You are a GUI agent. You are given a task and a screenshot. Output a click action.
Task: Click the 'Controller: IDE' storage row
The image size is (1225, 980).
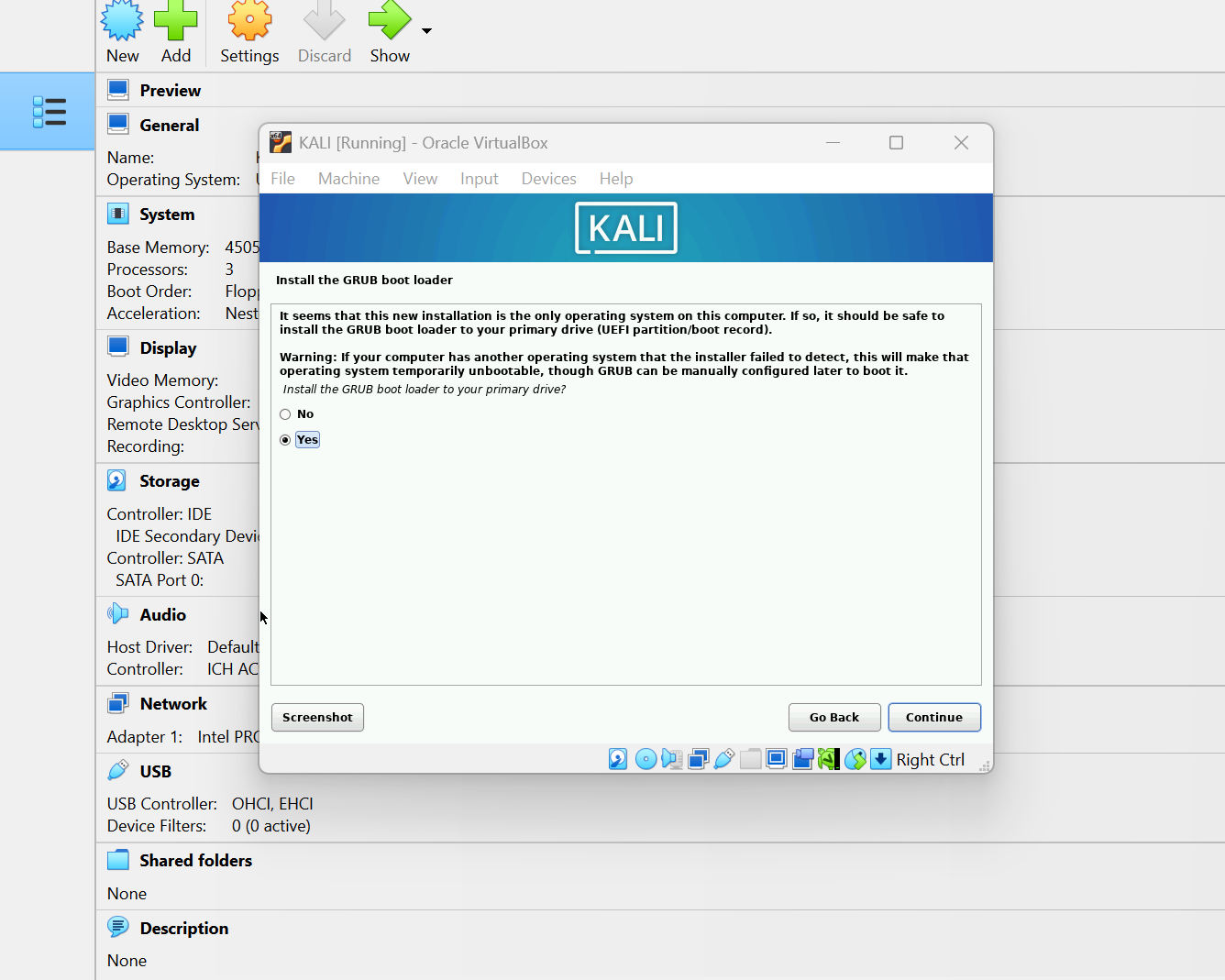[x=160, y=514]
